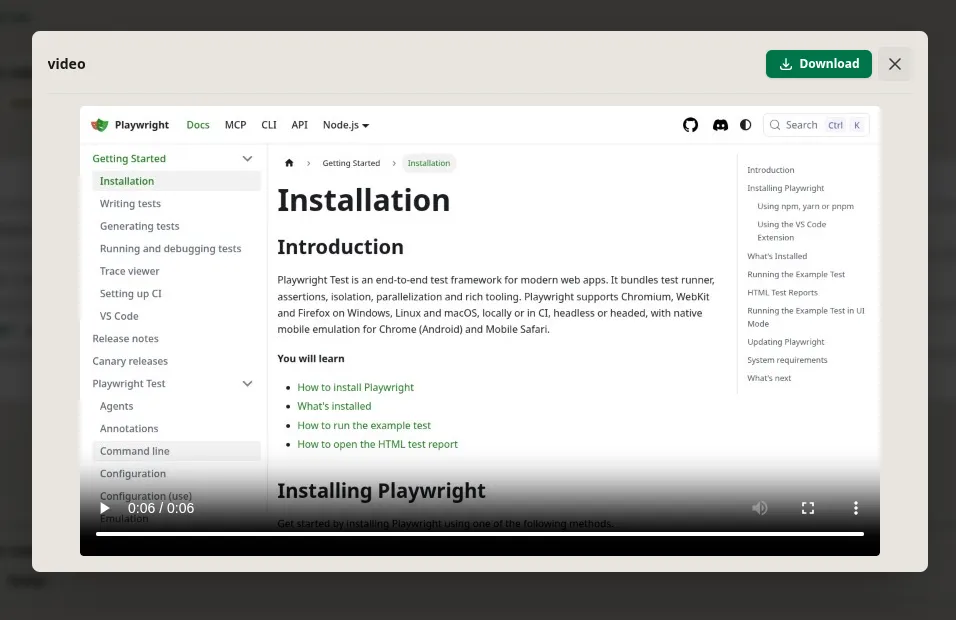Open the Node.js language dropdown
Screen dimensions: 956x620
(346, 125)
